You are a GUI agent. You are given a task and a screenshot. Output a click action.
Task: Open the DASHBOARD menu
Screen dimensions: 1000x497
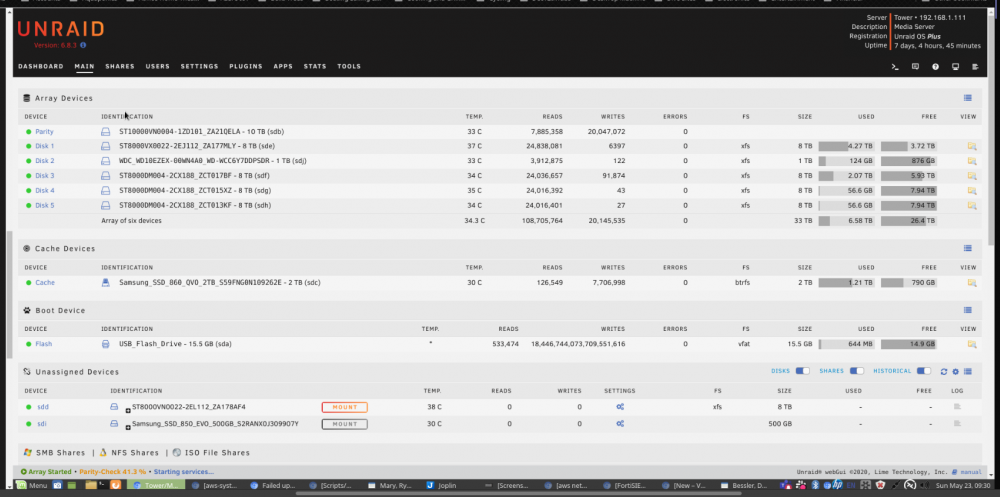click(x=40, y=66)
